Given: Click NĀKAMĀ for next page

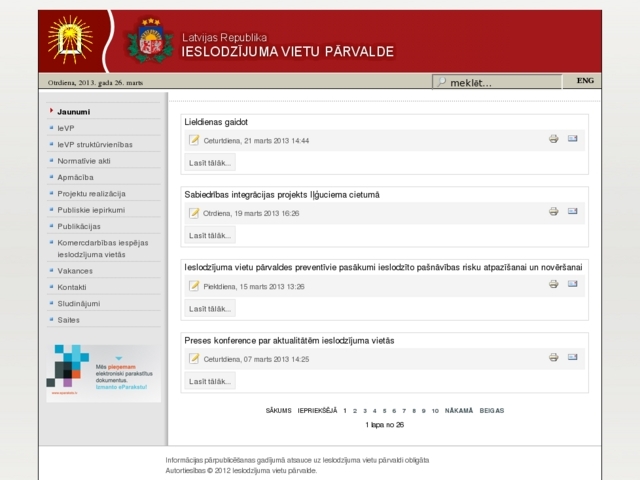Looking at the screenshot, I should click(x=459, y=411).
